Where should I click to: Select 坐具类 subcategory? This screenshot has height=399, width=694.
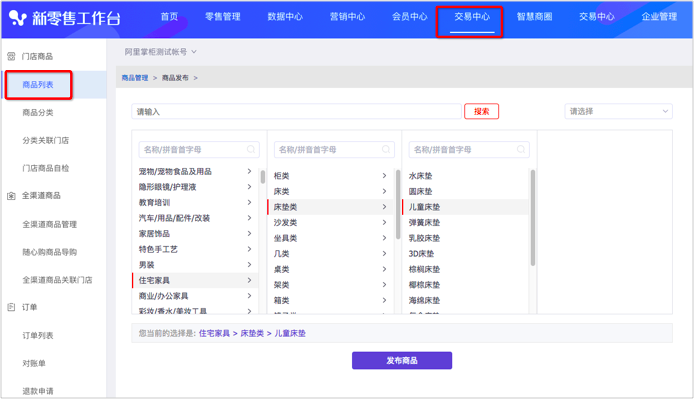[285, 238]
